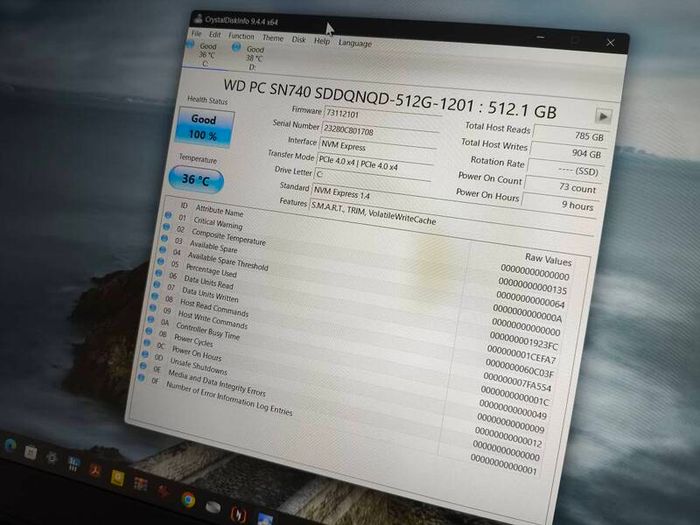700x525 pixels.
Task: Open the File menu
Action: (196, 33)
